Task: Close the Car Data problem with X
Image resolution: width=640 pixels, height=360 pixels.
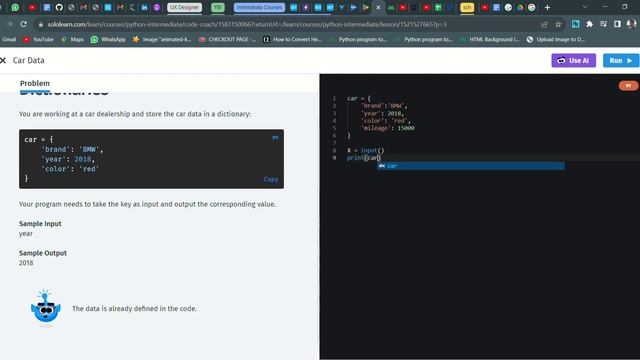Action: click(x=3, y=60)
